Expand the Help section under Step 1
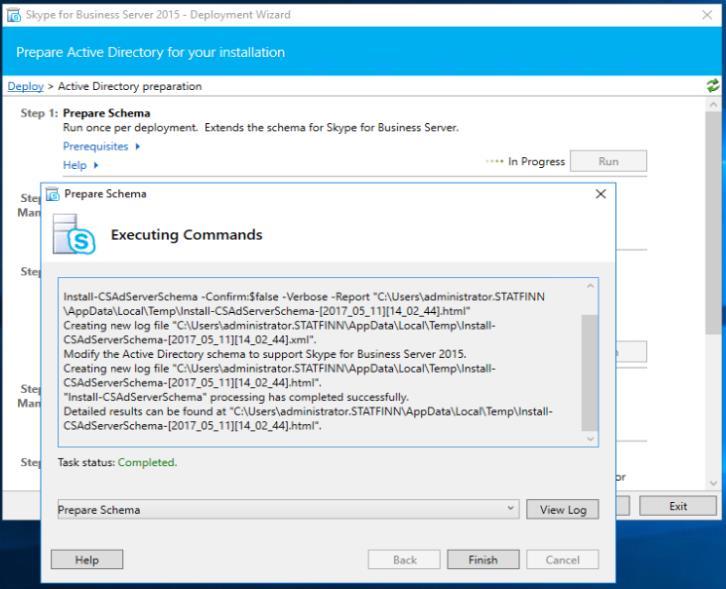 pos(80,165)
